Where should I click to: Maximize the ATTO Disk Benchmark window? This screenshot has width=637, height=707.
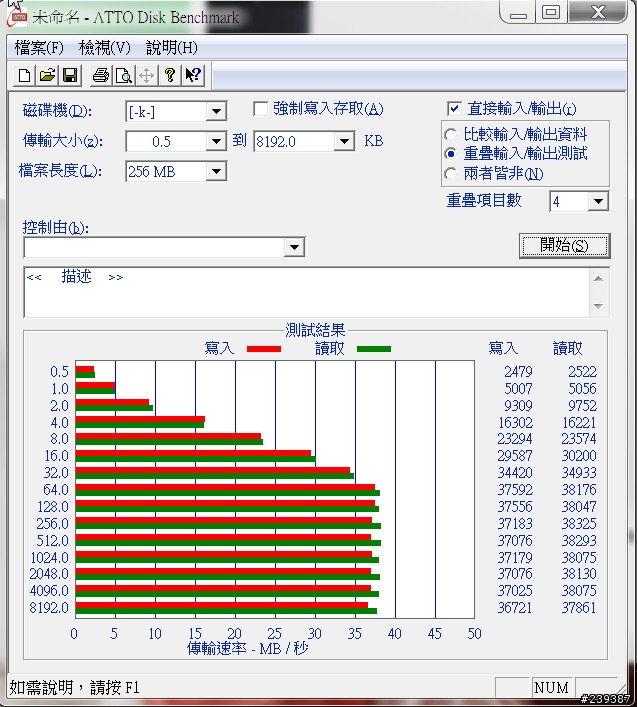[551, 12]
